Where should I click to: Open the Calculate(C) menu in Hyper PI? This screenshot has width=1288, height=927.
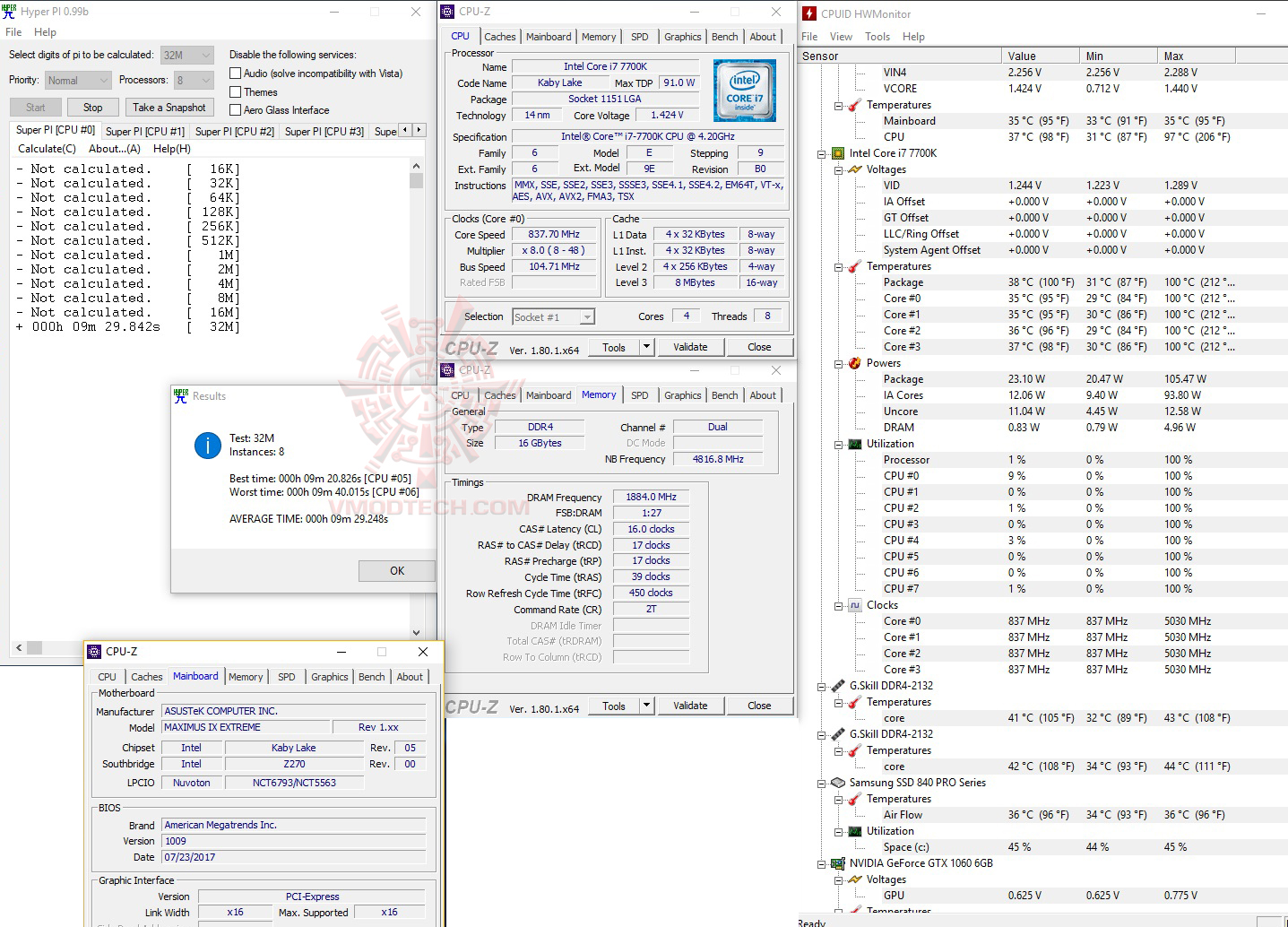point(47,149)
